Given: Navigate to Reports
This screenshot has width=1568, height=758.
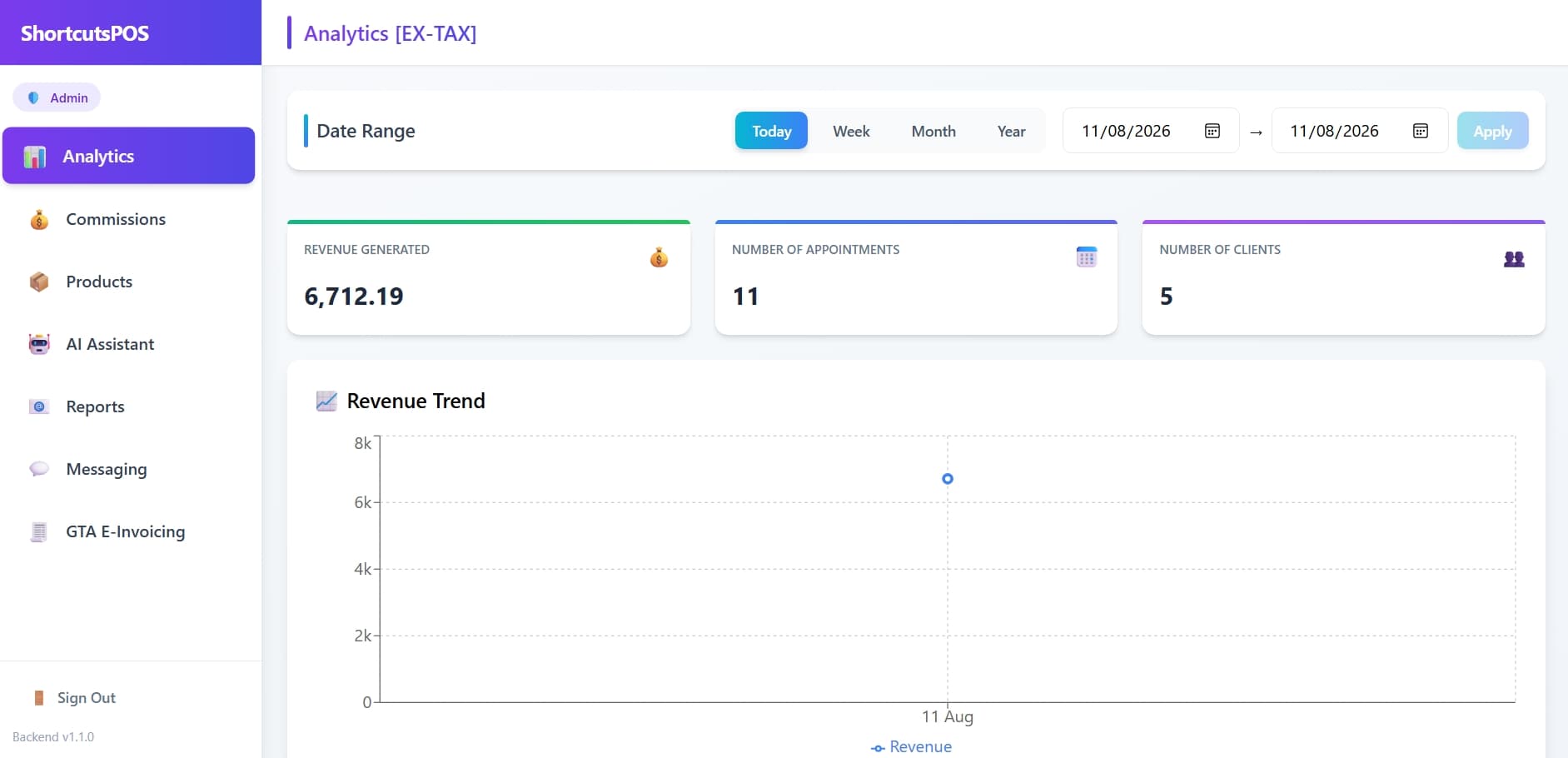Looking at the screenshot, I should 128,406.
